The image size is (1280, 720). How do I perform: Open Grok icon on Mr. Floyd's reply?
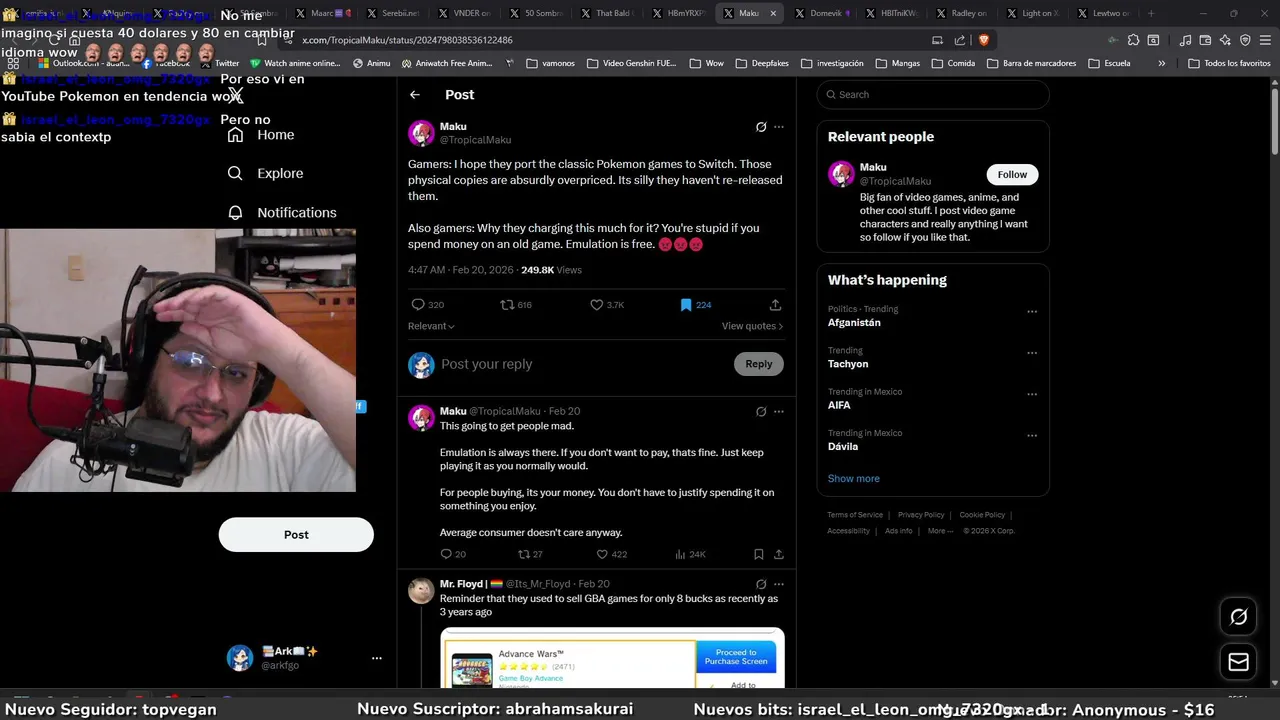coord(761,584)
